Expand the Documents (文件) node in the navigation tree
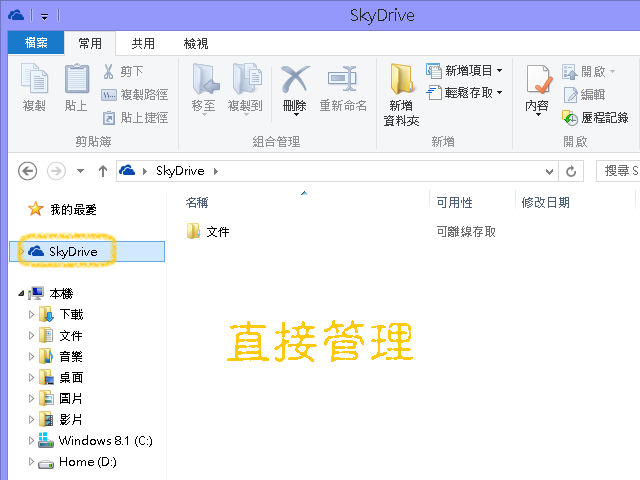Image resolution: width=640 pixels, height=480 pixels. point(31,336)
